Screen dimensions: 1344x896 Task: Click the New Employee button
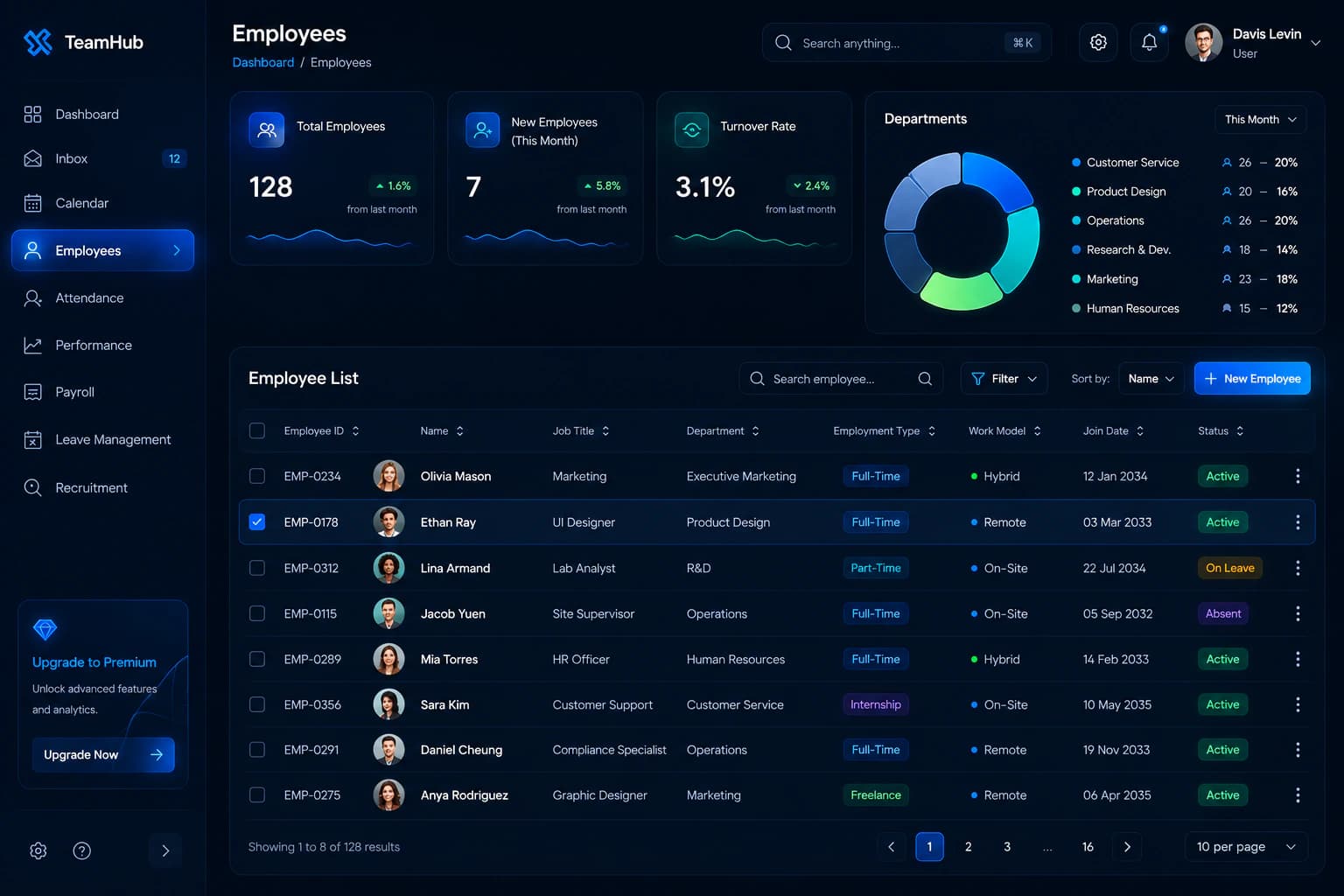tap(1252, 379)
